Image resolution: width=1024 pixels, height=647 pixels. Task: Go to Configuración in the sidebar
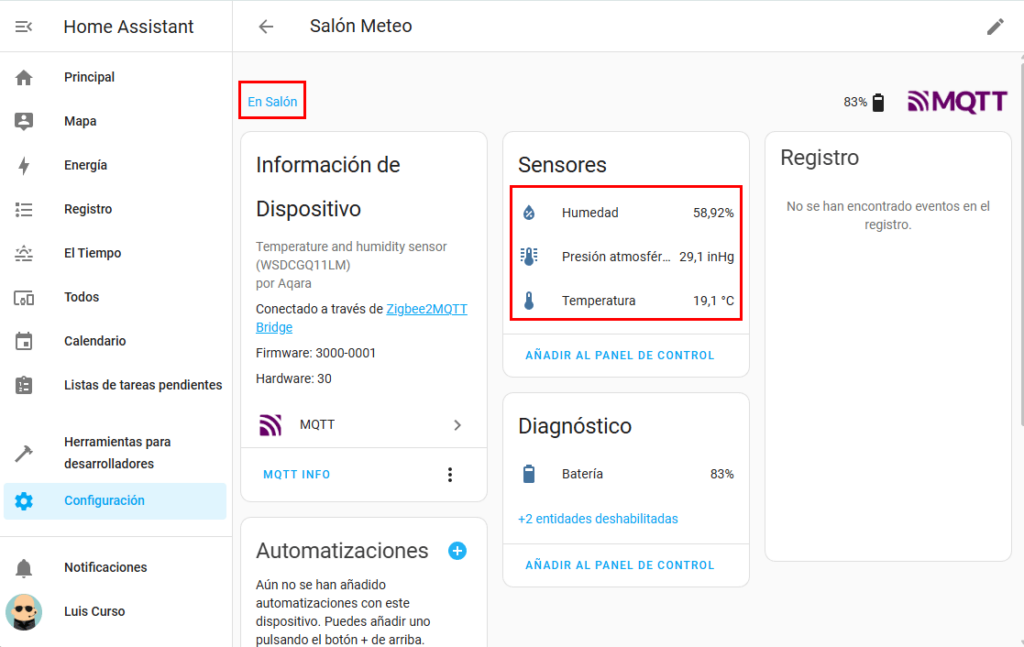(104, 501)
